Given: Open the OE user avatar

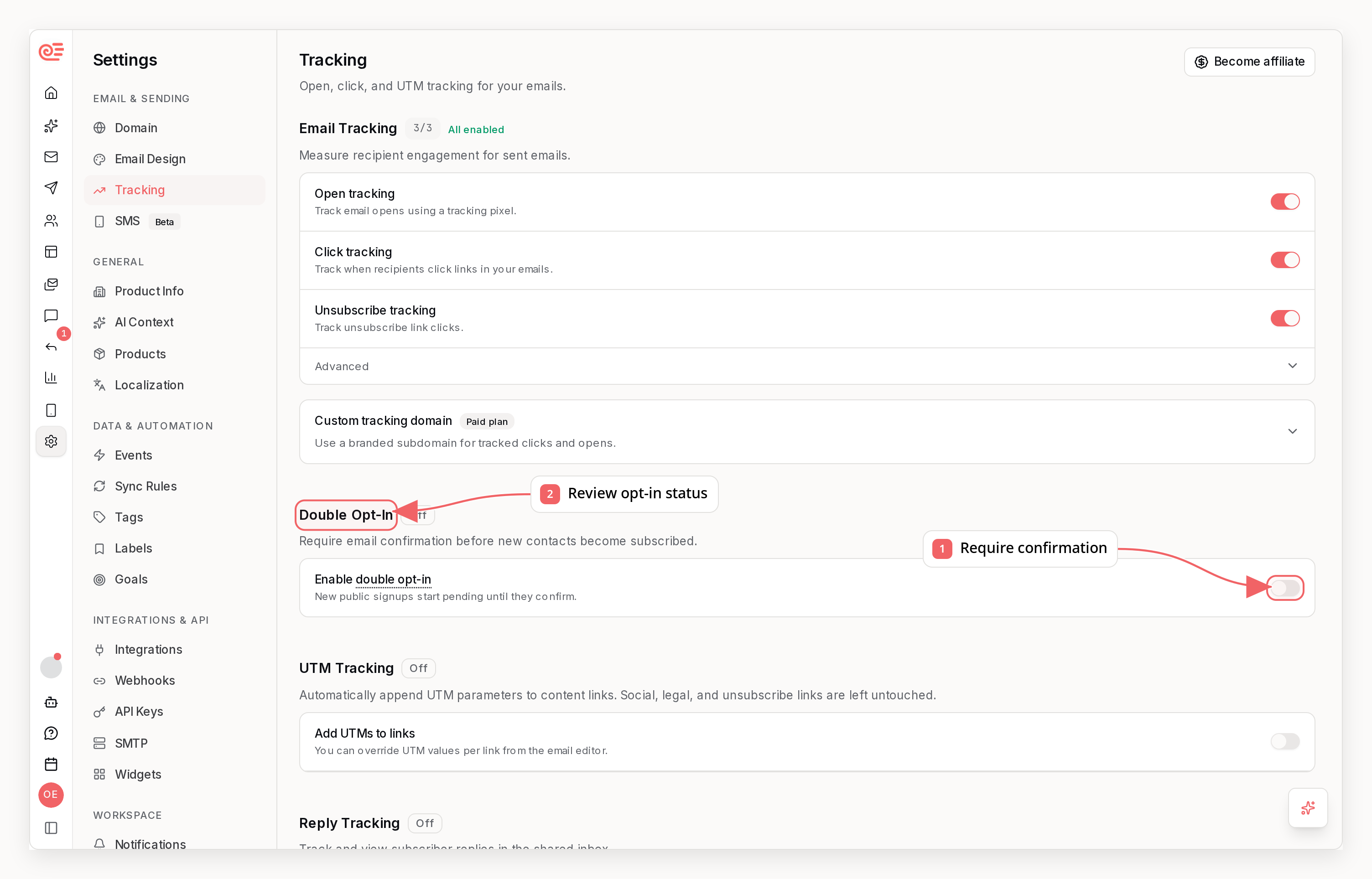Looking at the screenshot, I should coord(51,795).
